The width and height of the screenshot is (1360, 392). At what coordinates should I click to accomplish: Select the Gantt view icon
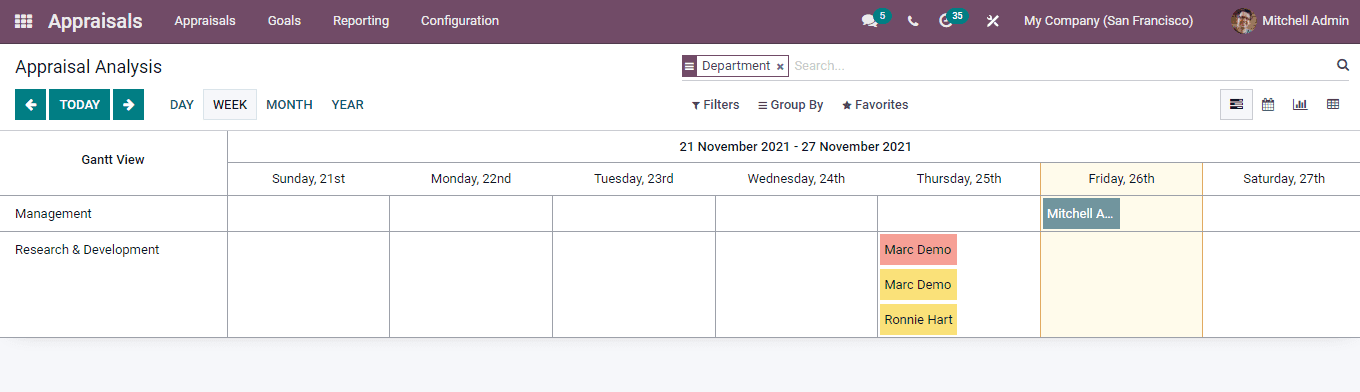tap(1236, 104)
